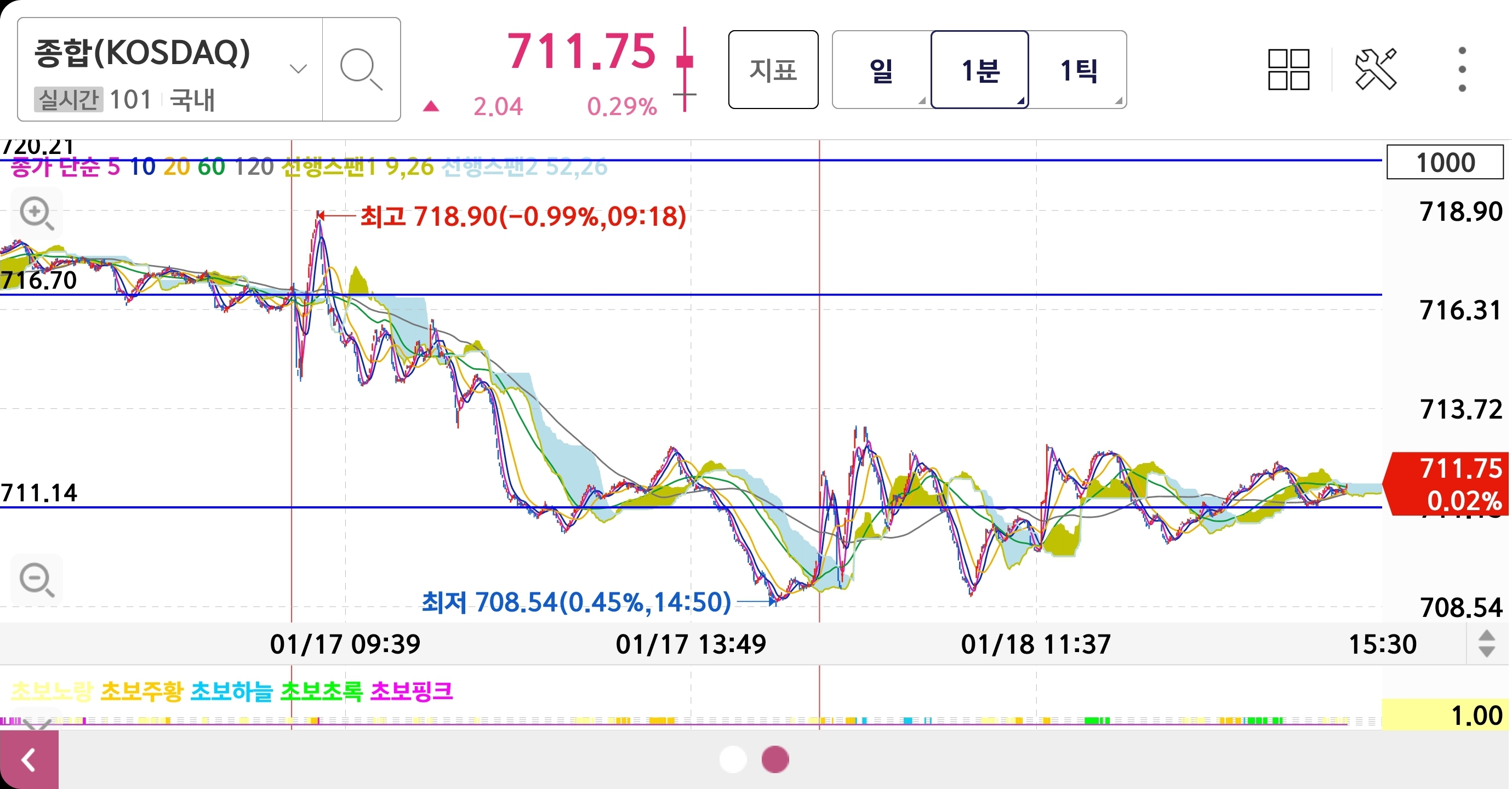Viewport: 1512px width, 789px height.
Task: Open the 일 period dropdown
Action: 882,70
